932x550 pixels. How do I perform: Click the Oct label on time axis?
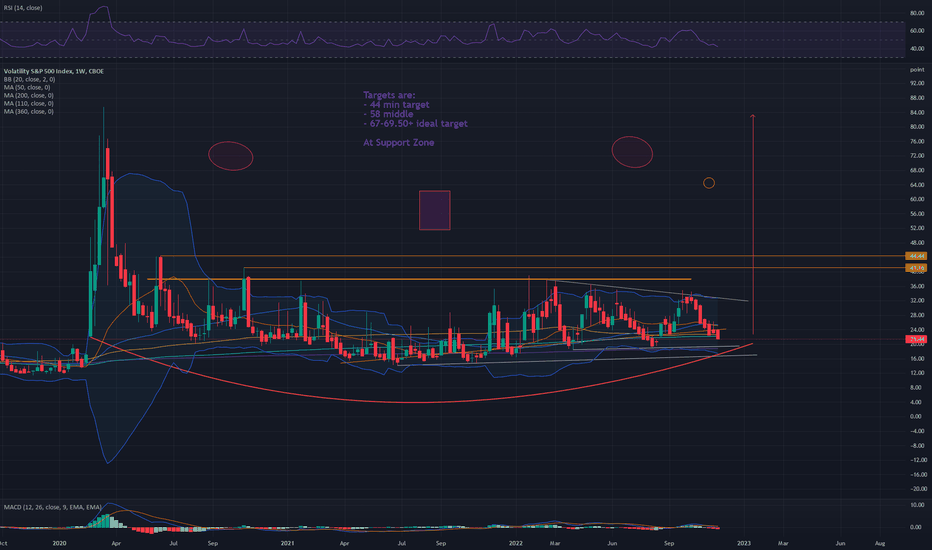[4, 543]
